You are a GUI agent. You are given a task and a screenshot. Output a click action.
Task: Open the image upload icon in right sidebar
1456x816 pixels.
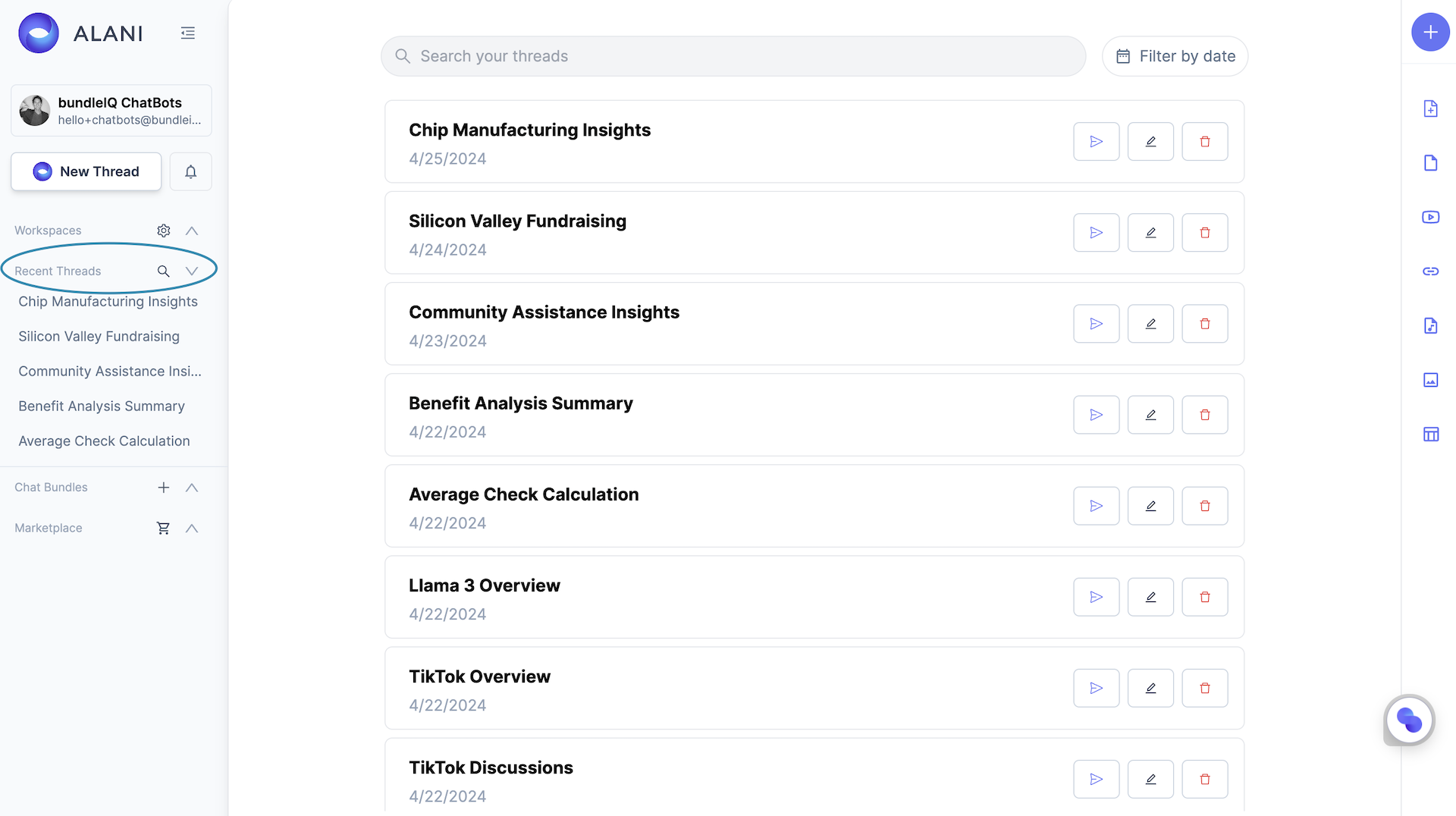1431,380
